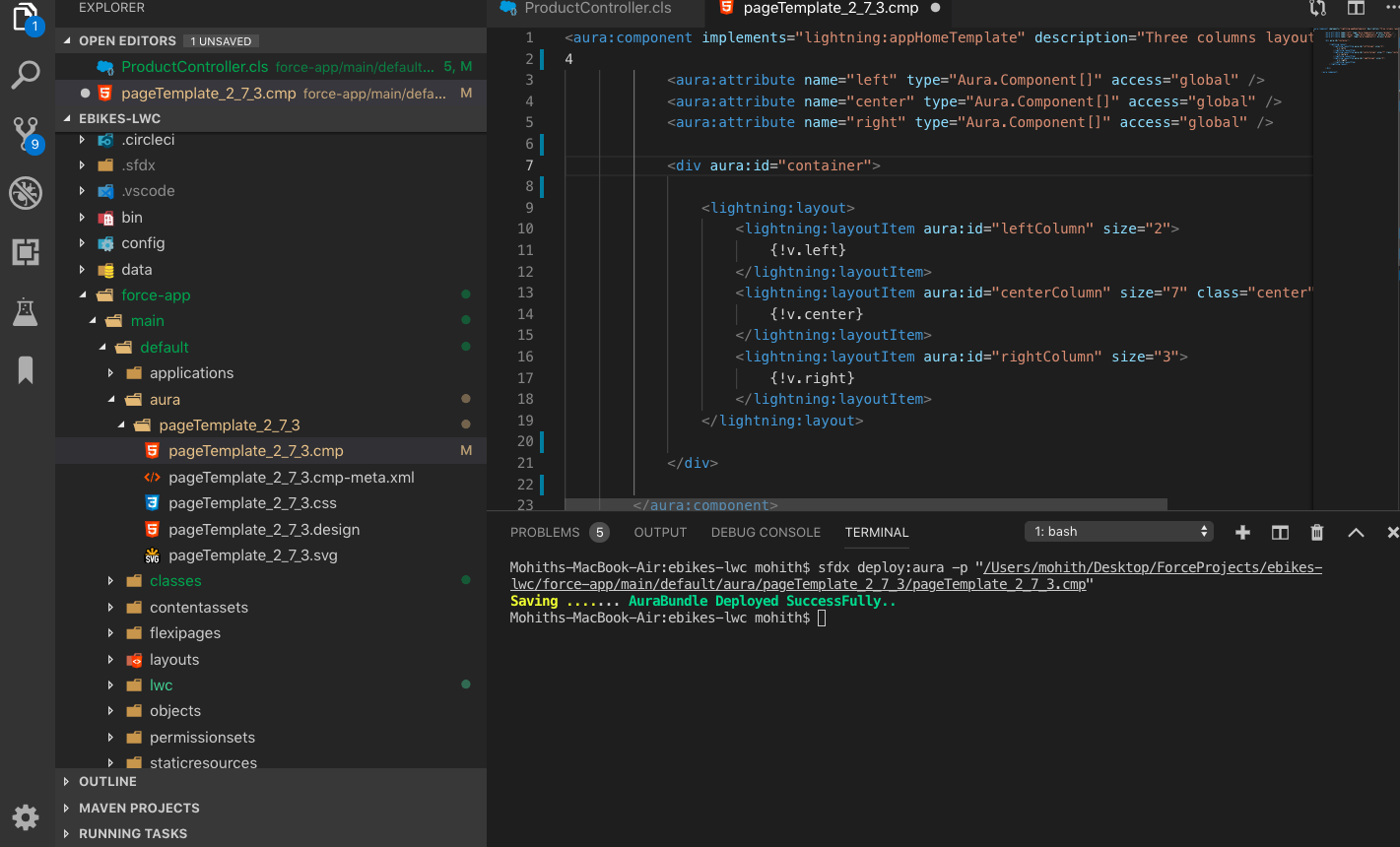Open the Test beaker view in activity bar
The image size is (1400, 847).
point(26,311)
